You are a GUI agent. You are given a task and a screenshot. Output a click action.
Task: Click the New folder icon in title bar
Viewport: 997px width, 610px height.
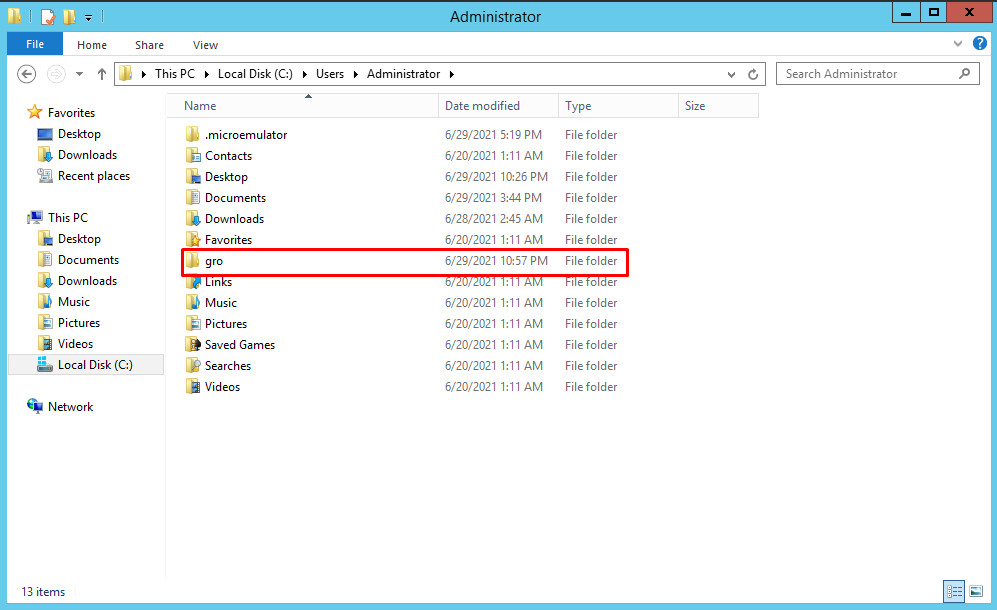point(69,17)
